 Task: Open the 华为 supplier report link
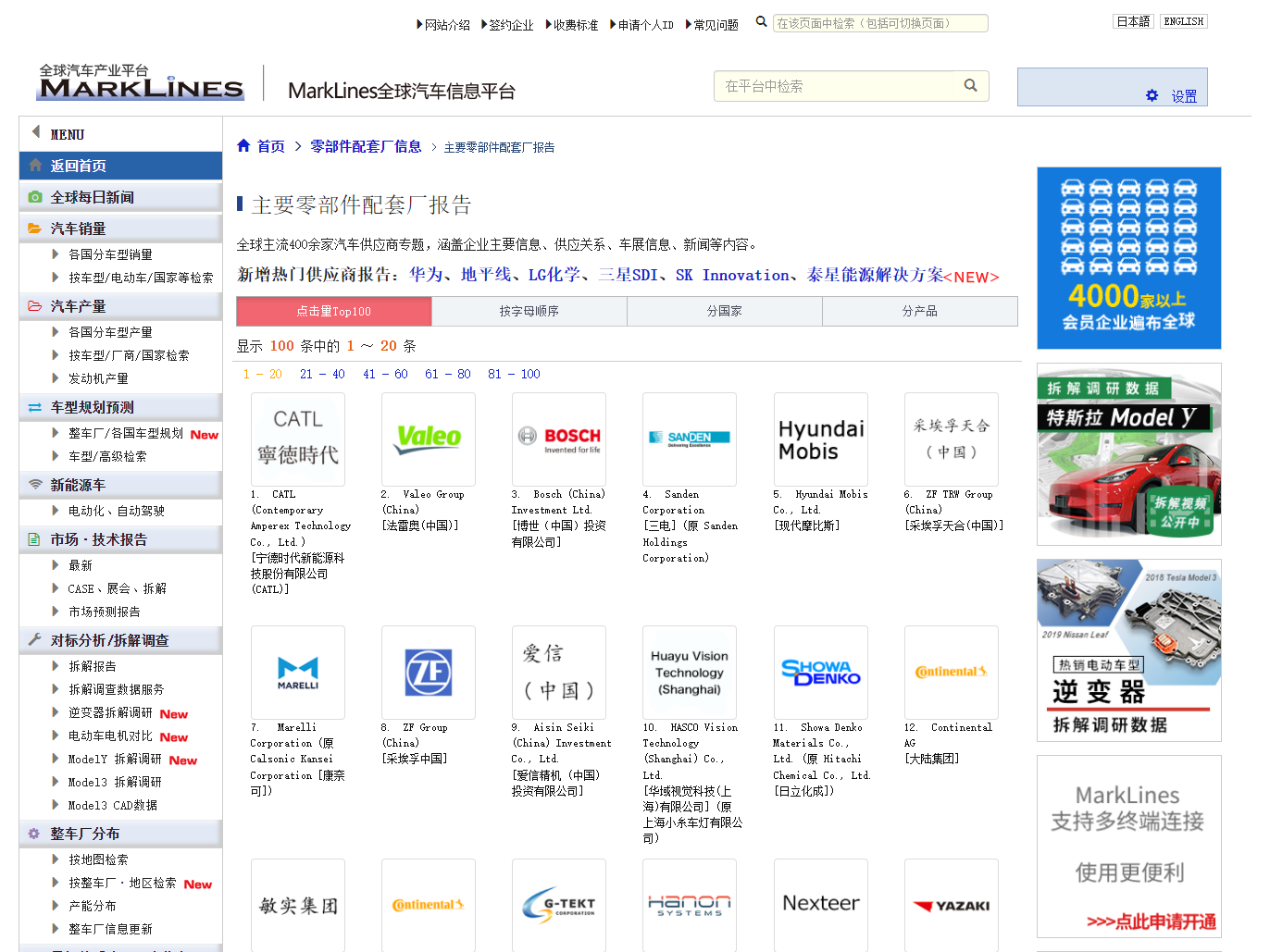(x=426, y=275)
